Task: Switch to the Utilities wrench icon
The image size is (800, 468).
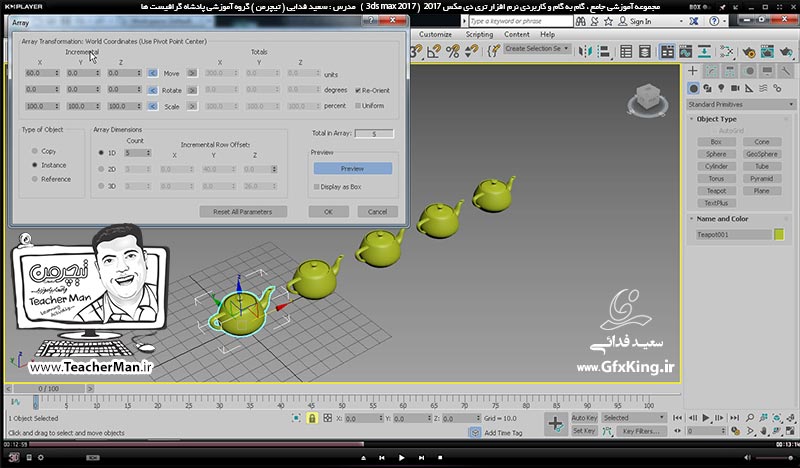Action: (786, 71)
